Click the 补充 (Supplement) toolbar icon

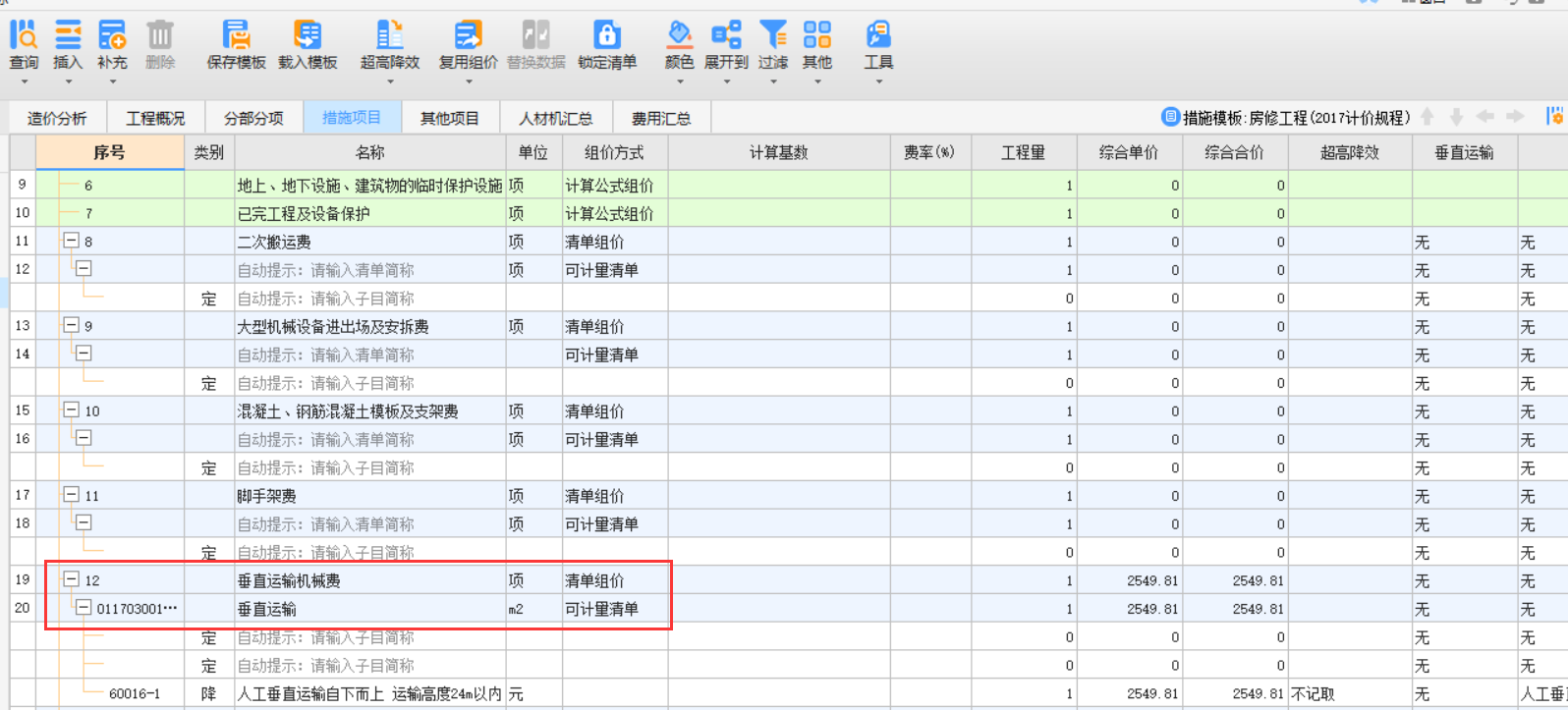click(x=112, y=45)
